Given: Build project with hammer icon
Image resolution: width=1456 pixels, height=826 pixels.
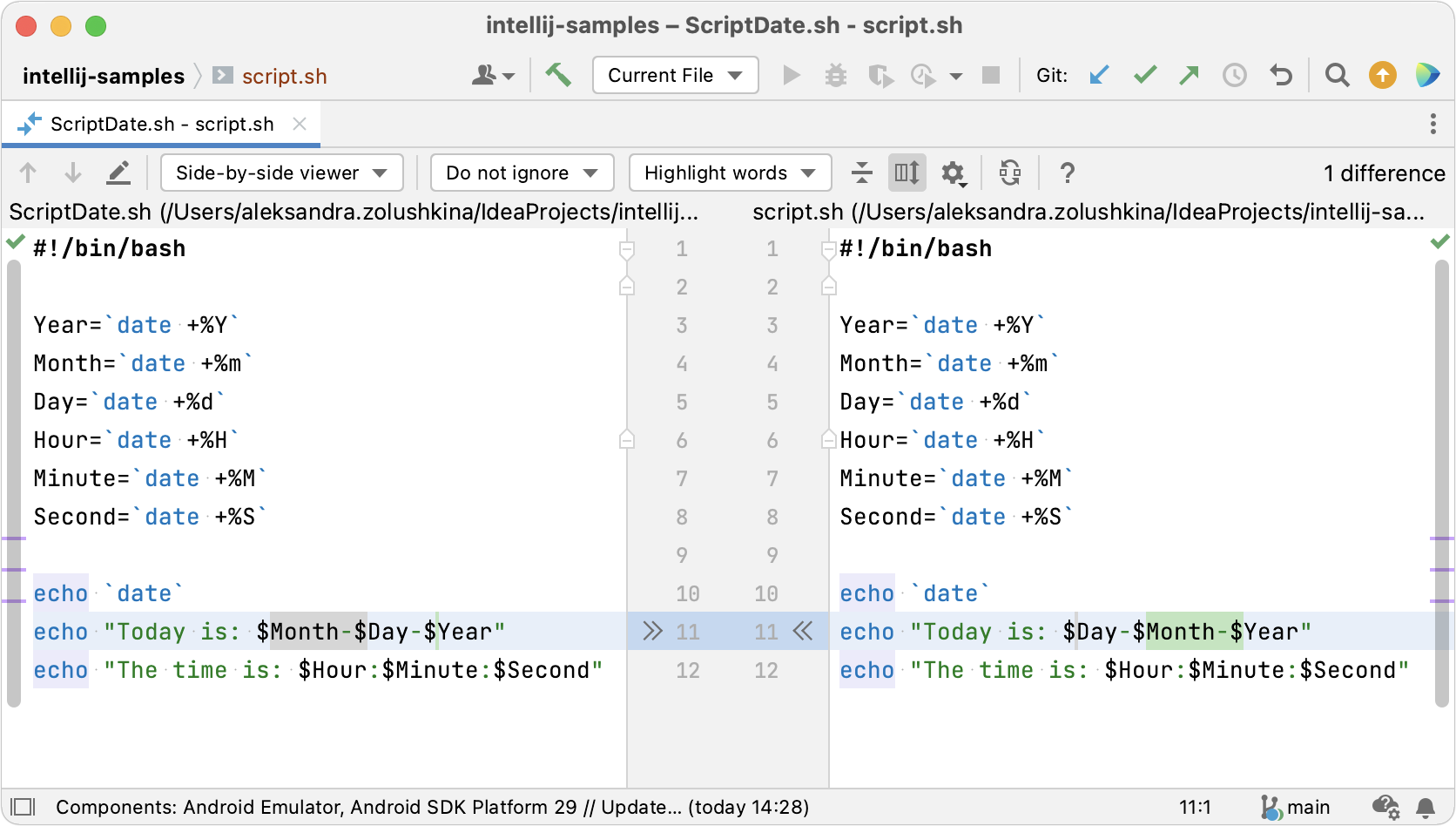Looking at the screenshot, I should 558,75.
